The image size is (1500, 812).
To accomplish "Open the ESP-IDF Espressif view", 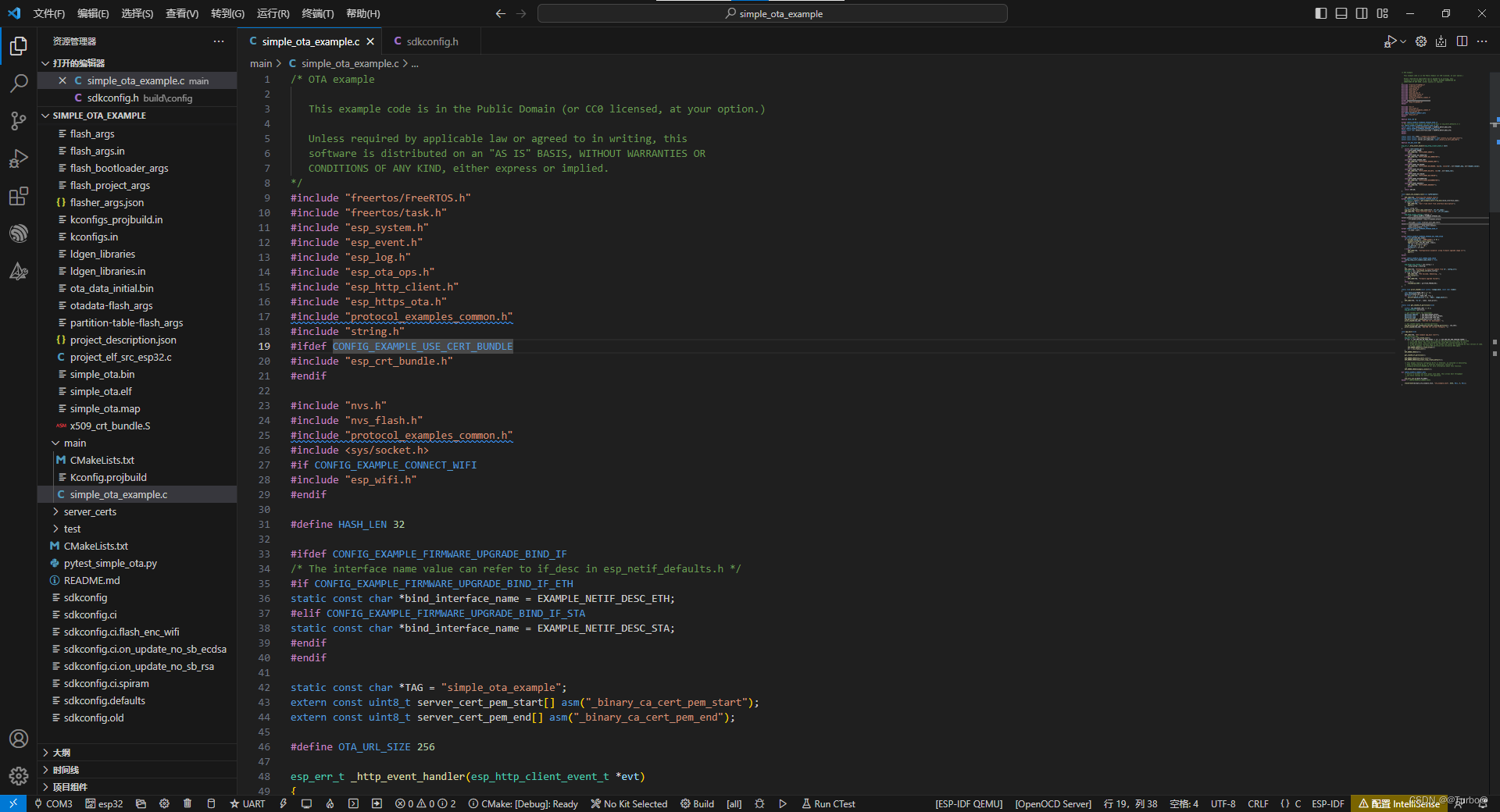I will point(19,233).
